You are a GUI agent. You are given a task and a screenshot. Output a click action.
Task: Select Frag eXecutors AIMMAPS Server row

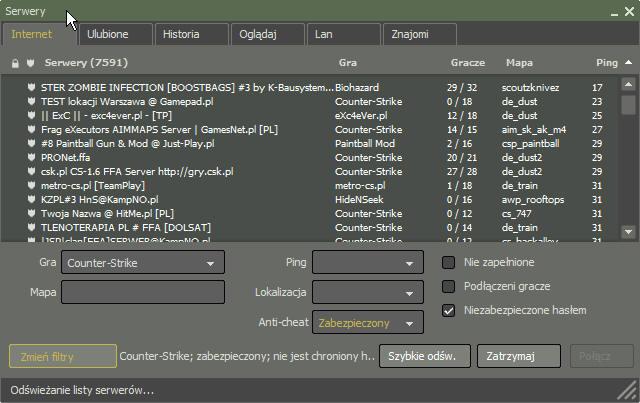tap(310, 129)
